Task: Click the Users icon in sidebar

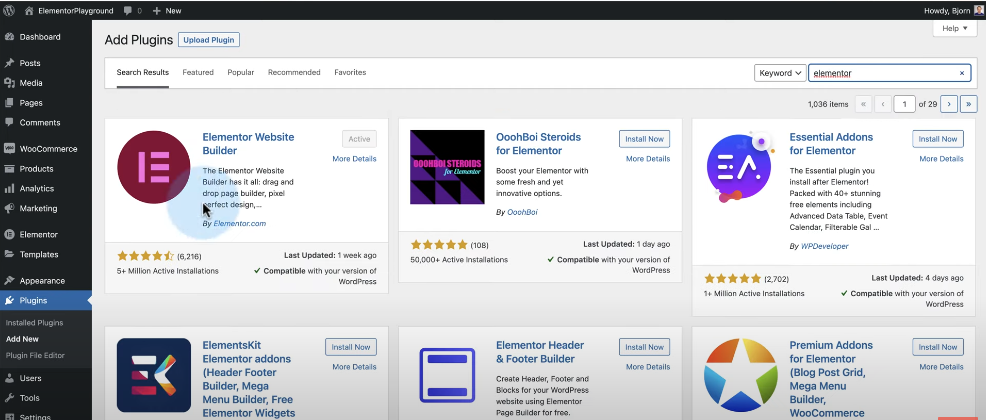Action: pos(9,378)
